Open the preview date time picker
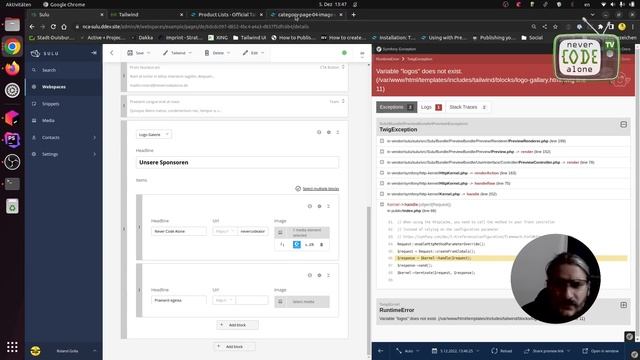Screen dimensions: 640x360 point(455,351)
